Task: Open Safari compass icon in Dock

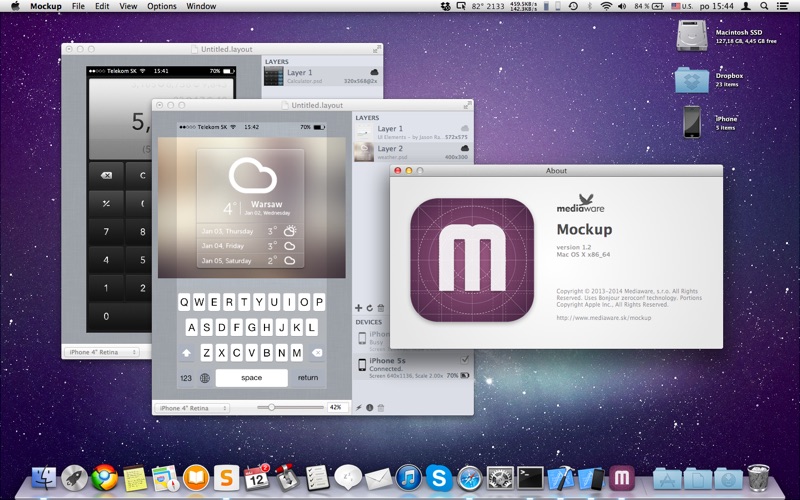Action: 469,478
